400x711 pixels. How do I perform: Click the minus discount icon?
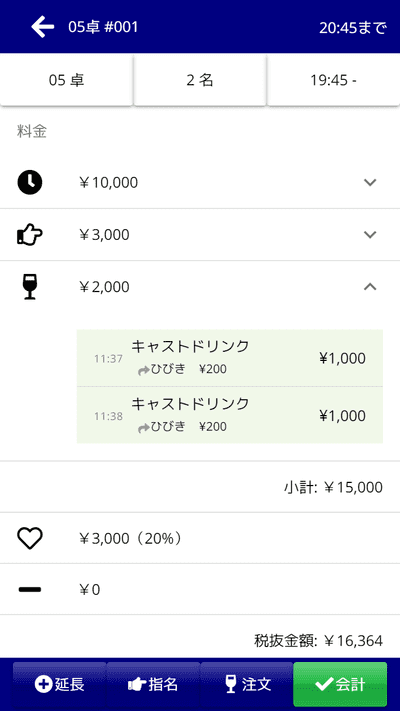tap(30, 590)
